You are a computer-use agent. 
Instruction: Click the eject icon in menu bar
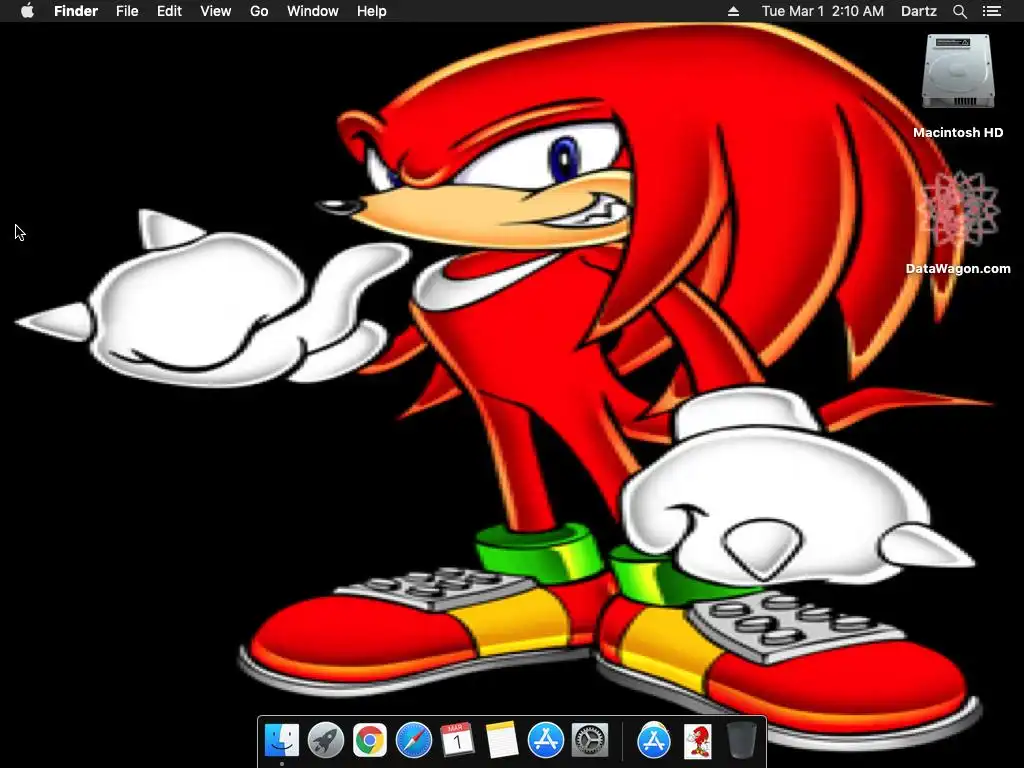pos(733,11)
